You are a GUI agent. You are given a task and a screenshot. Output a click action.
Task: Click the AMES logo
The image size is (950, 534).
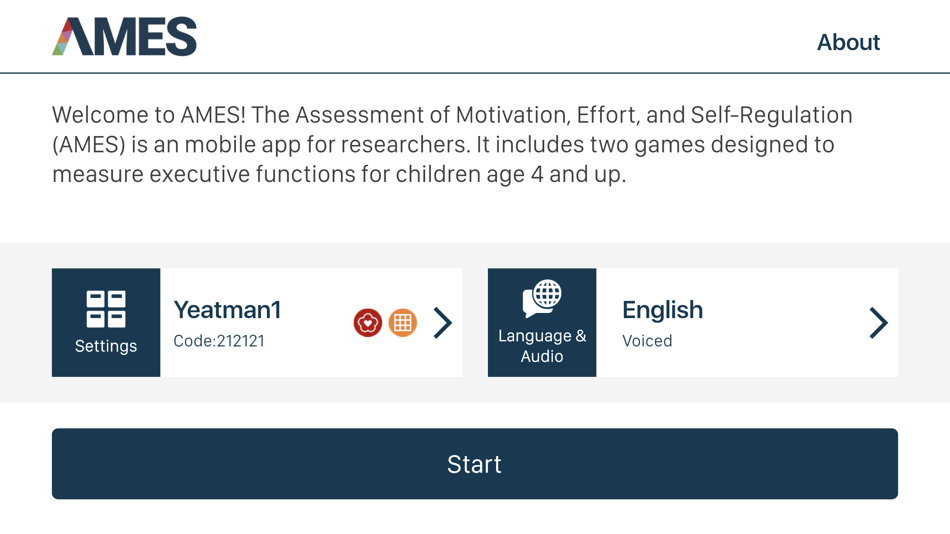click(x=124, y=38)
